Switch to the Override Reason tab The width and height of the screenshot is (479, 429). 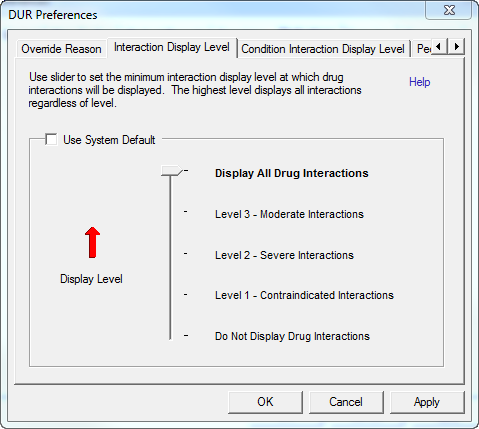point(61,49)
